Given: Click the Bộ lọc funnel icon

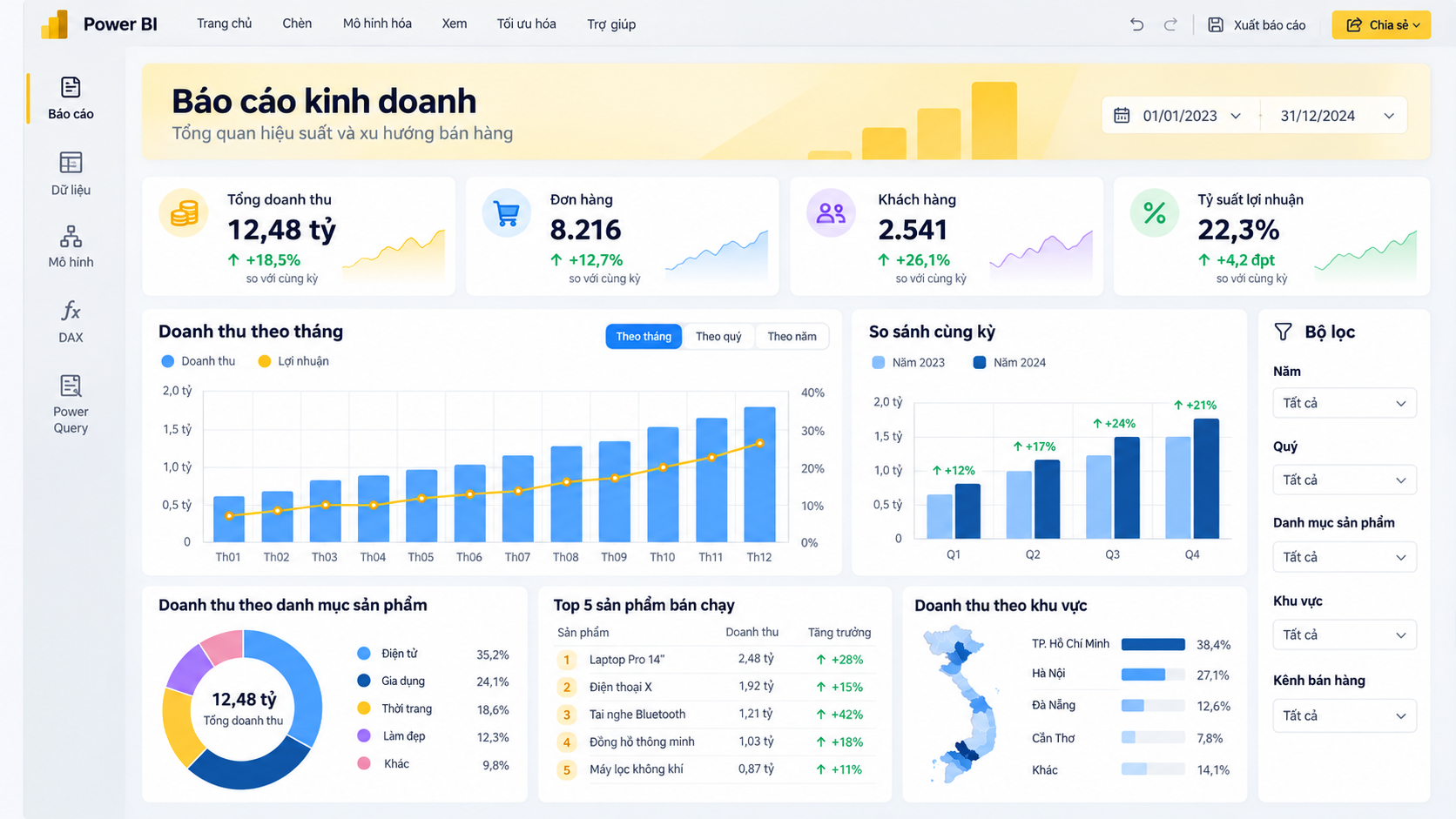Looking at the screenshot, I should coord(1283,332).
